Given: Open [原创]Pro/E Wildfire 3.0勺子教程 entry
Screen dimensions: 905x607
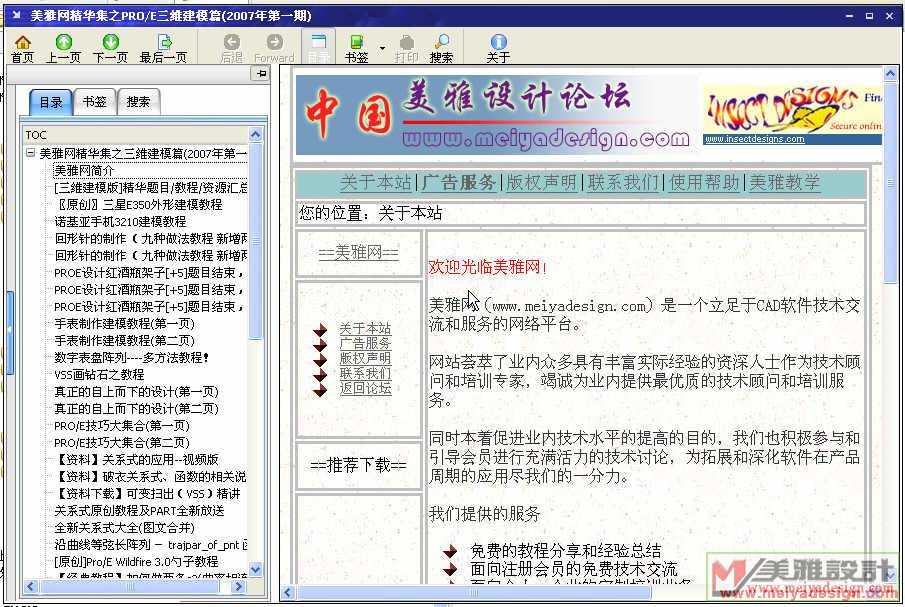Looking at the screenshot, I should [136, 561].
